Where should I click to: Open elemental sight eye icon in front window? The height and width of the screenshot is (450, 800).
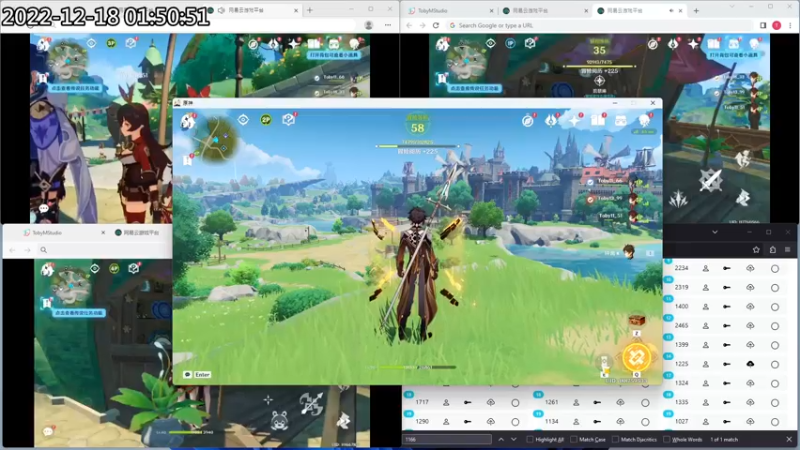coord(243,120)
